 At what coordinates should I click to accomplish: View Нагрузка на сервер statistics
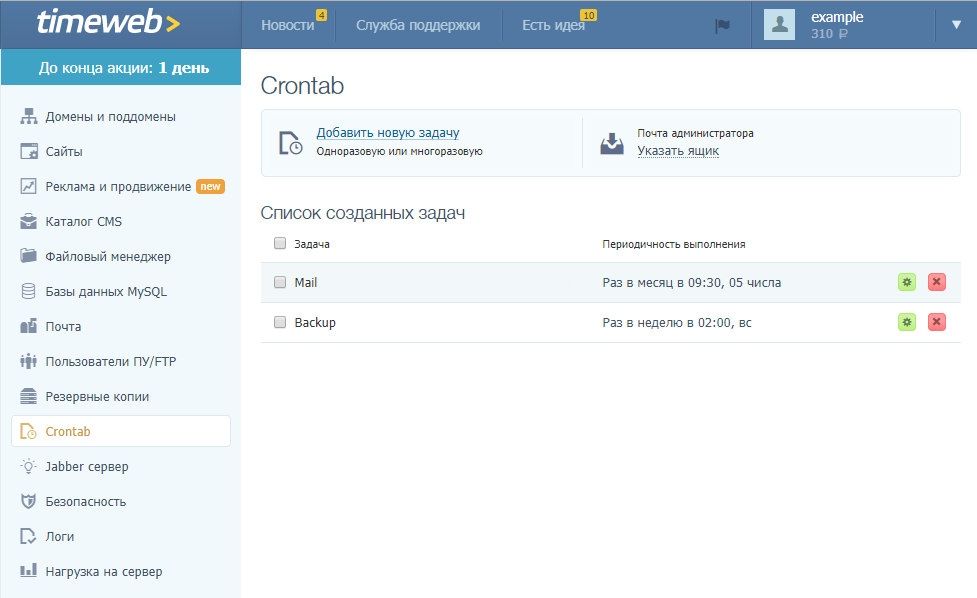click(103, 571)
